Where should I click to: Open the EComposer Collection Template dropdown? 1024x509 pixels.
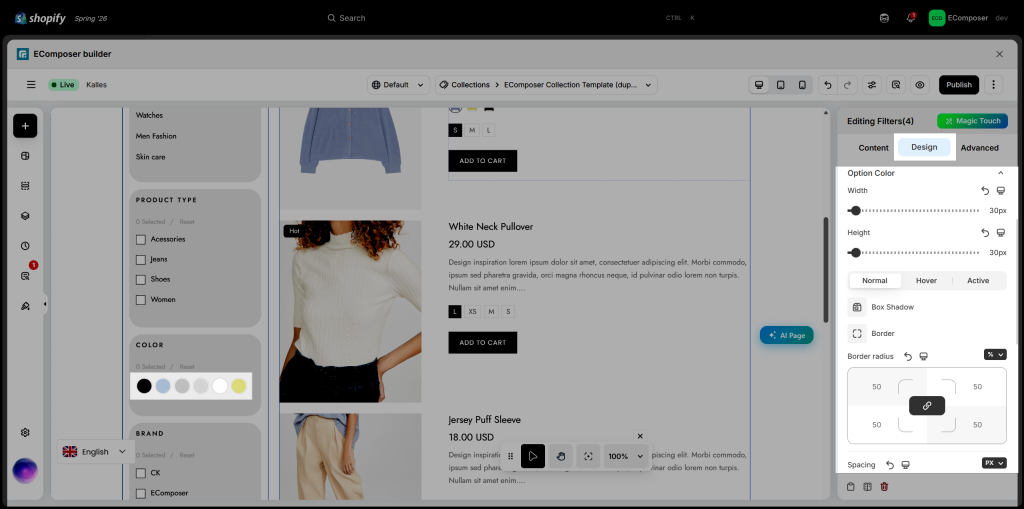coord(546,85)
